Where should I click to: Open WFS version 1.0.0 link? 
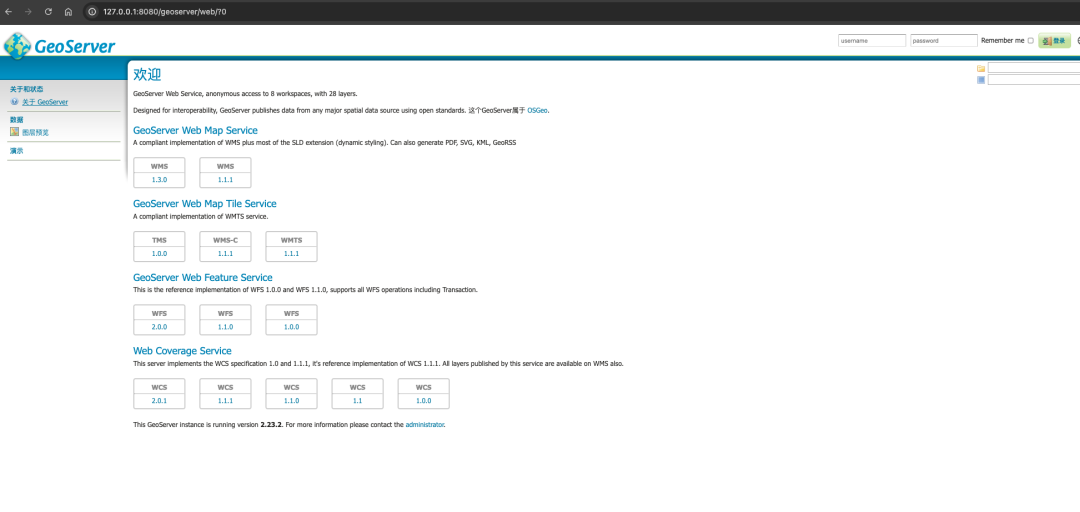tap(291, 327)
